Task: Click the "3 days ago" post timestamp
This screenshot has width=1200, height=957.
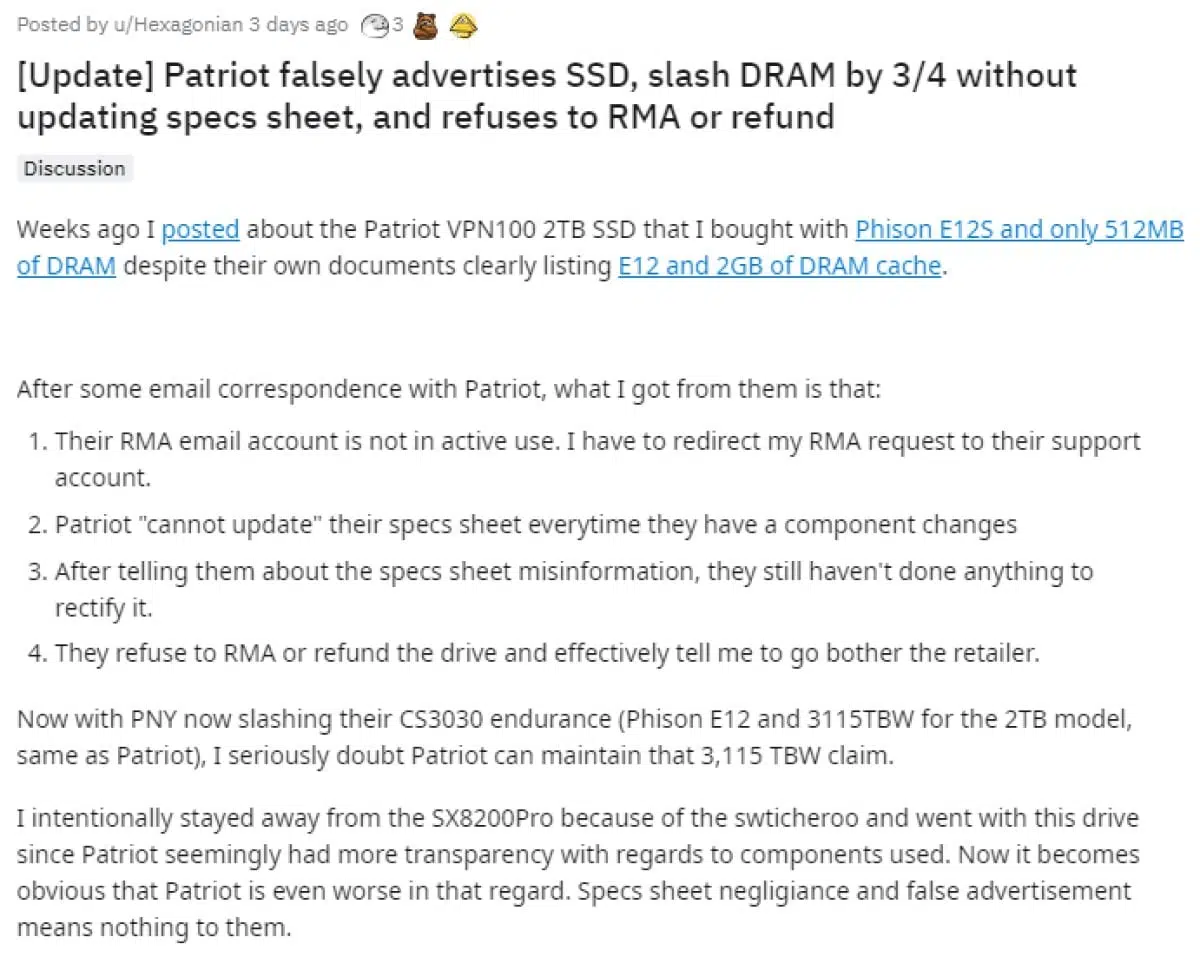Action: 298,25
